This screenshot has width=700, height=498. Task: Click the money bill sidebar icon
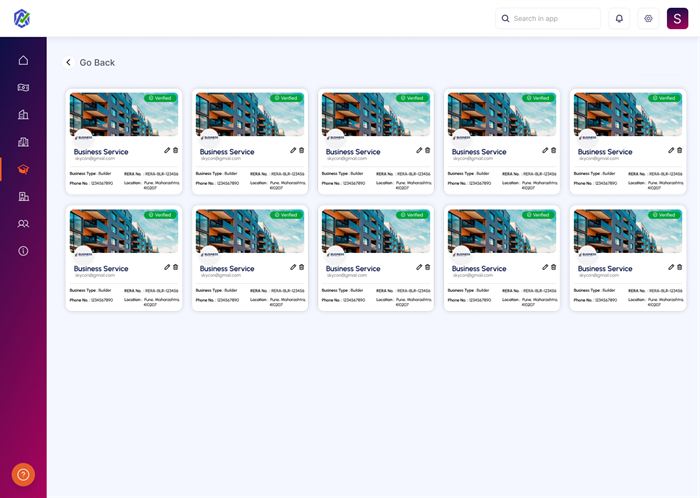[23, 87]
